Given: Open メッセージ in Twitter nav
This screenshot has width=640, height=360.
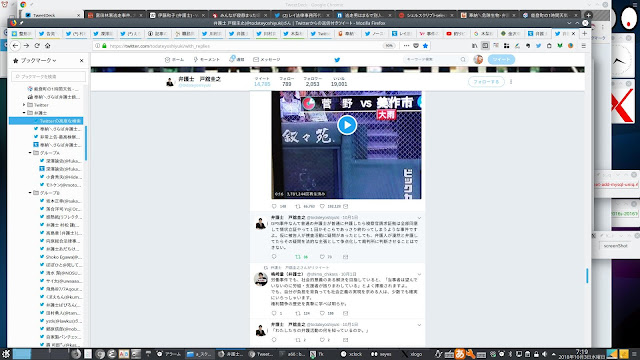Looking at the screenshot, I should point(267,60).
